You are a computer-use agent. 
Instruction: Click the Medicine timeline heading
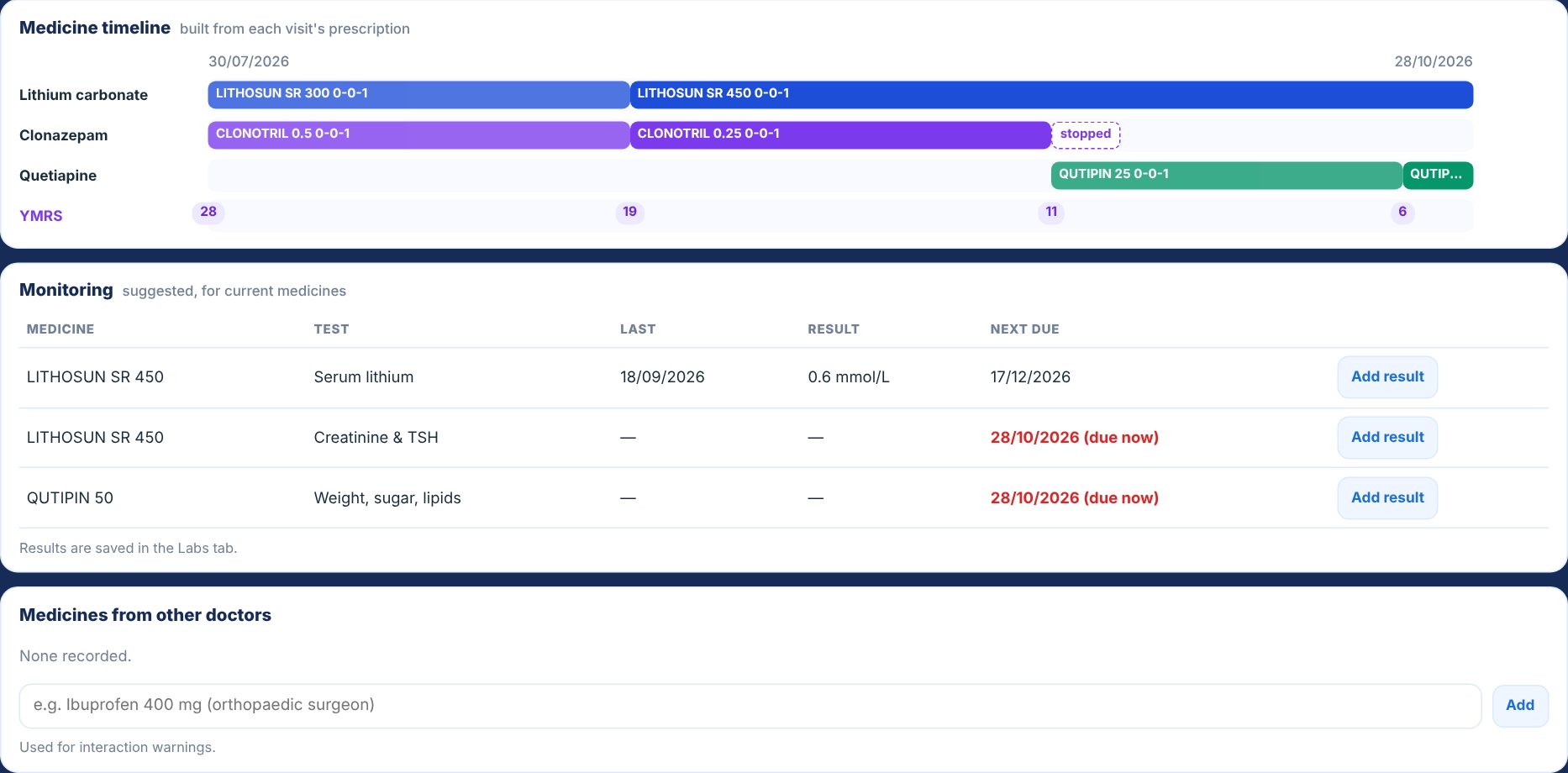point(95,28)
